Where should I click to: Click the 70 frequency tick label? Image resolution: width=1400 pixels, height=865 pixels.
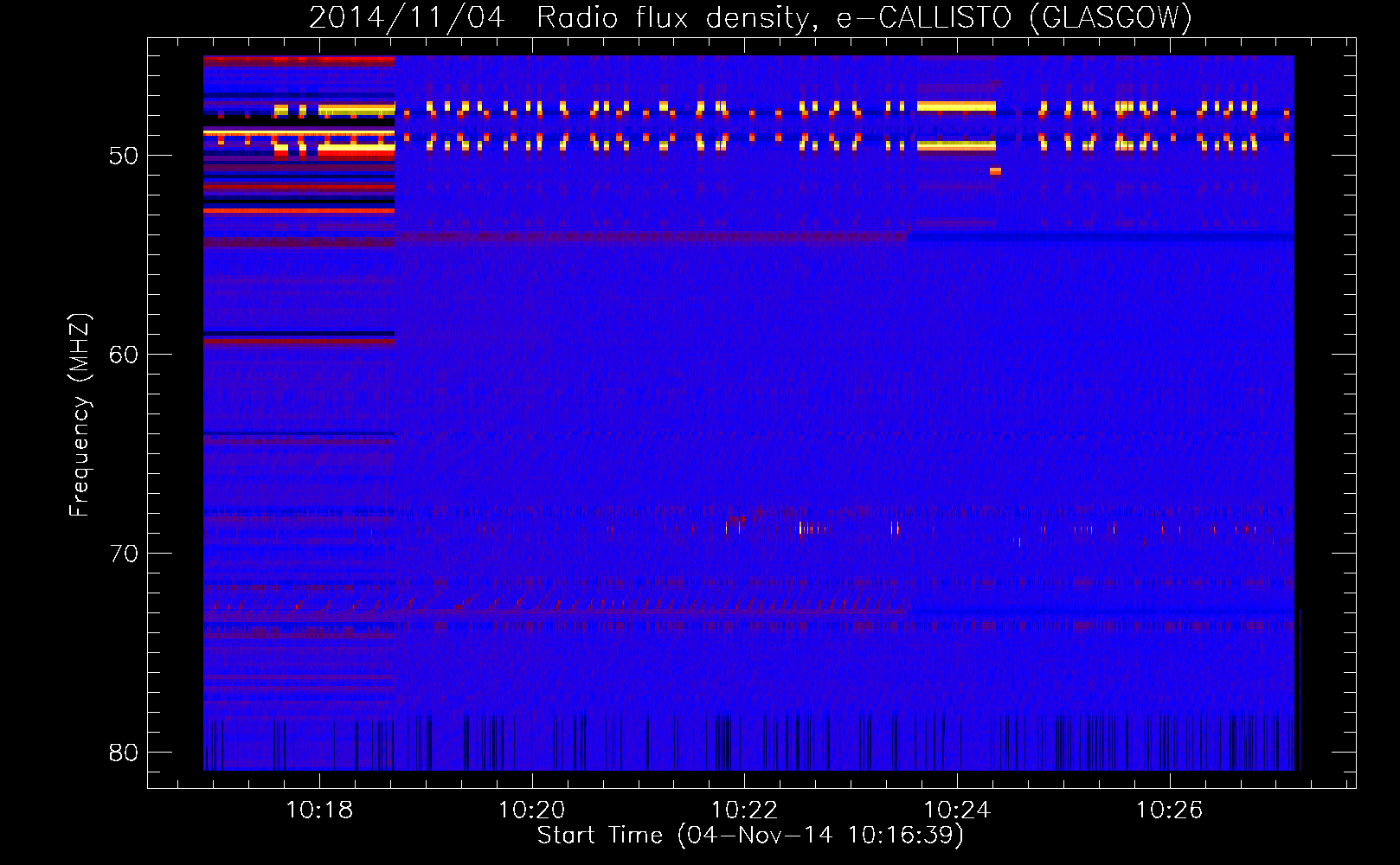click(124, 554)
